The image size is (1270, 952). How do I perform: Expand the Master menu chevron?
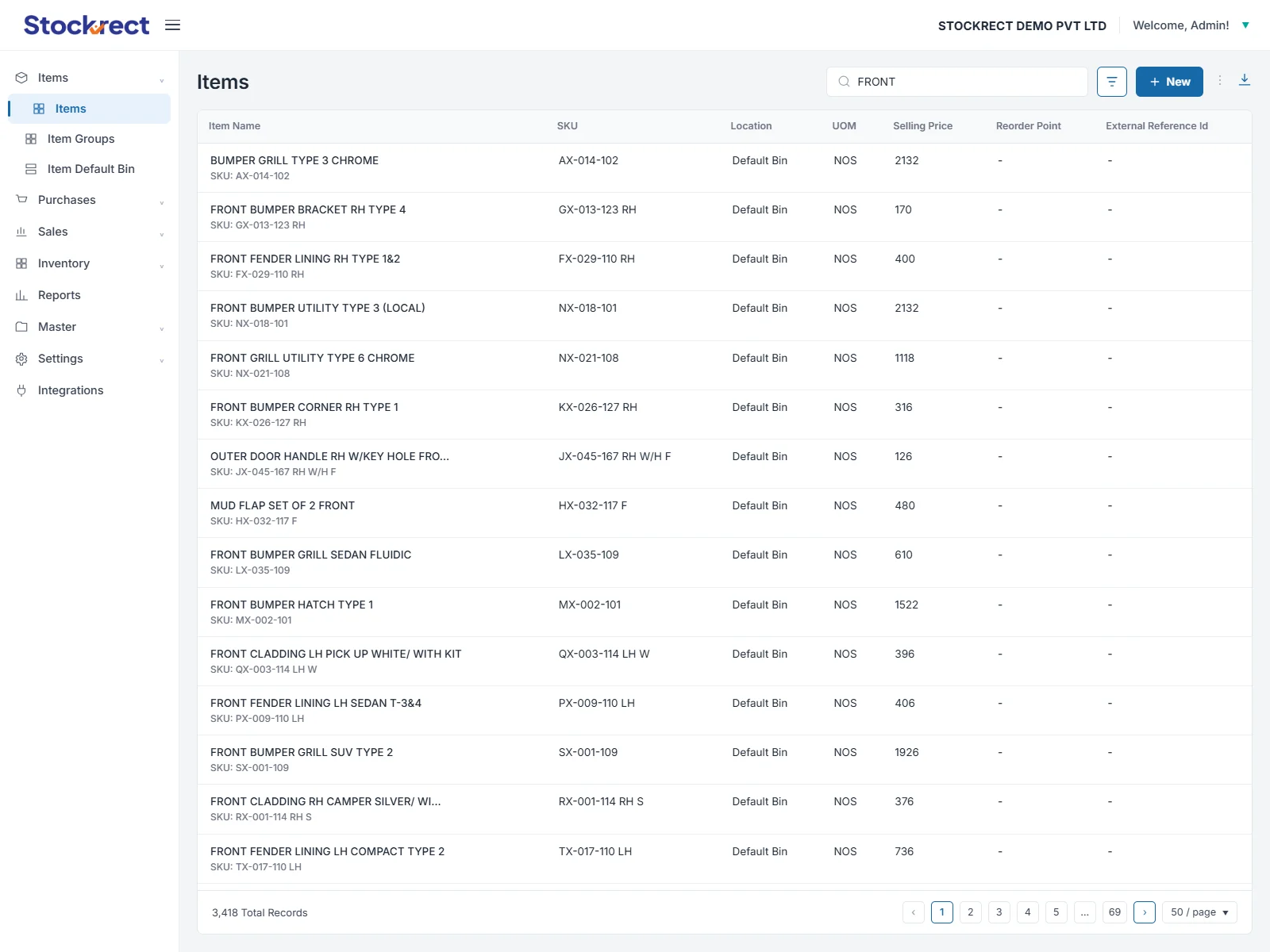[162, 328]
